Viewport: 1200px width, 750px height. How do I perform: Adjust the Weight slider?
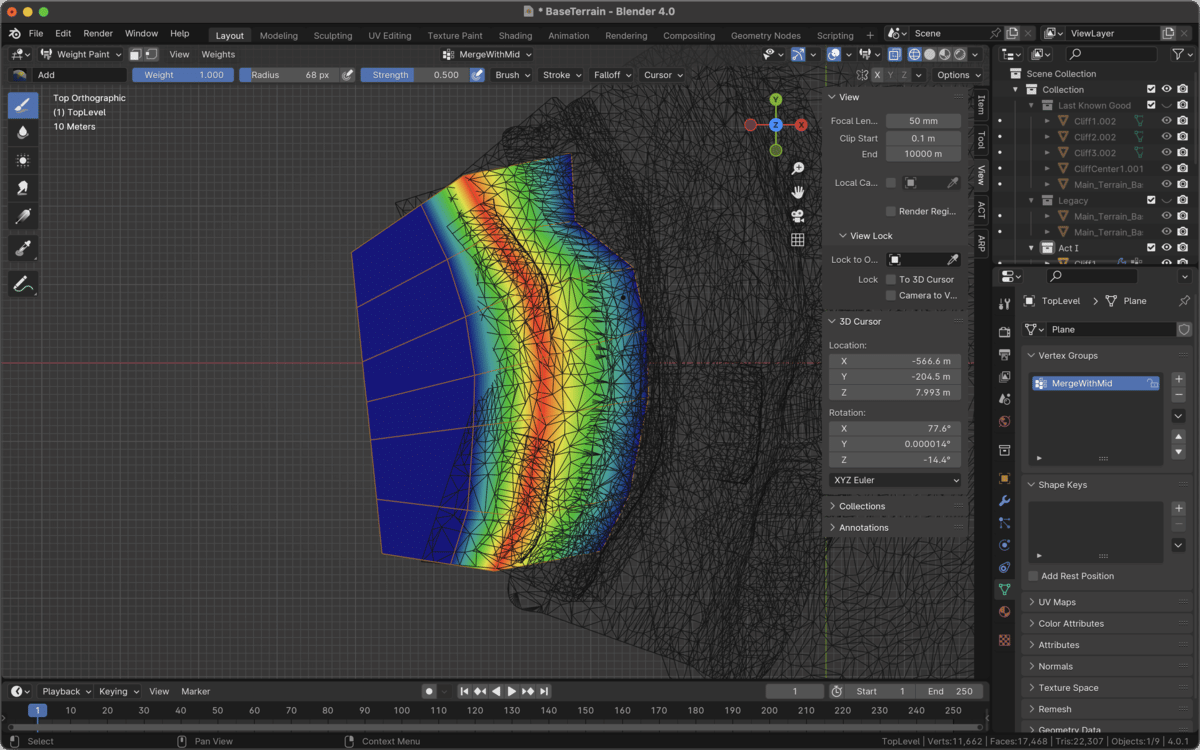[x=183, y=75]
